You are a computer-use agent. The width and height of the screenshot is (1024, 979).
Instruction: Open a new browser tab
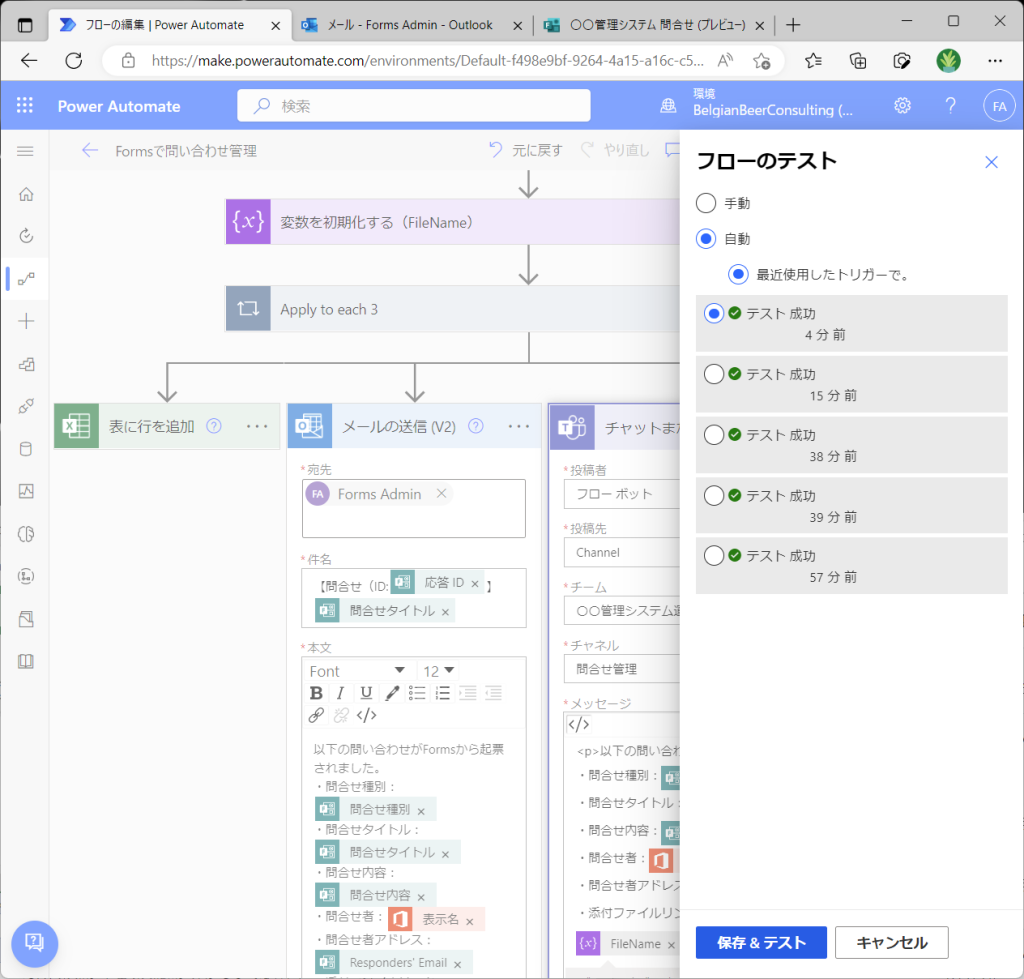tap(793, 25)
